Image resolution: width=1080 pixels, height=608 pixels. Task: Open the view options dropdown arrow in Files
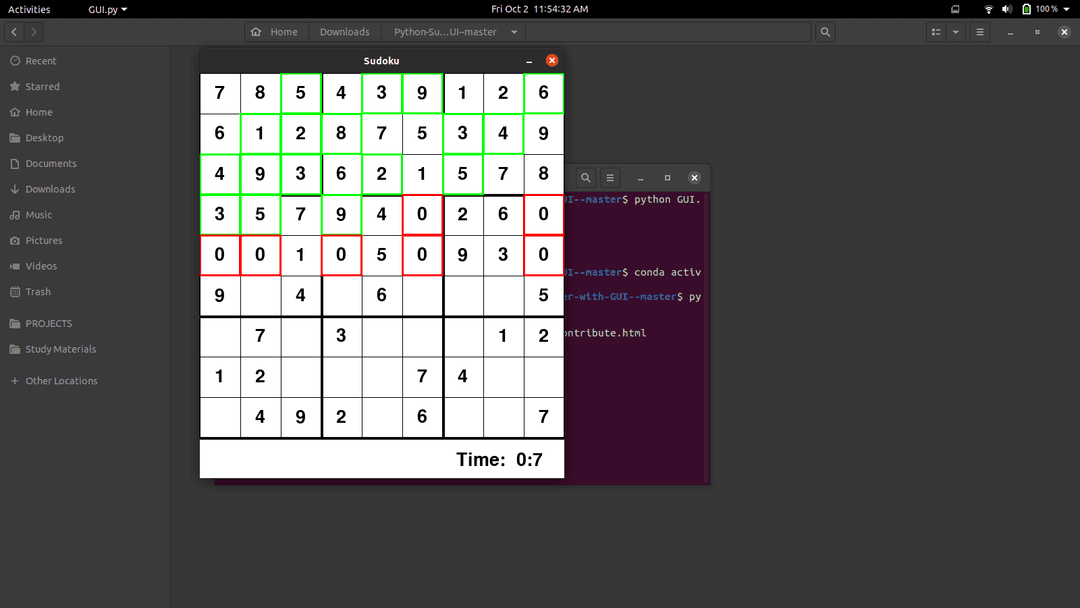(955, 31)
